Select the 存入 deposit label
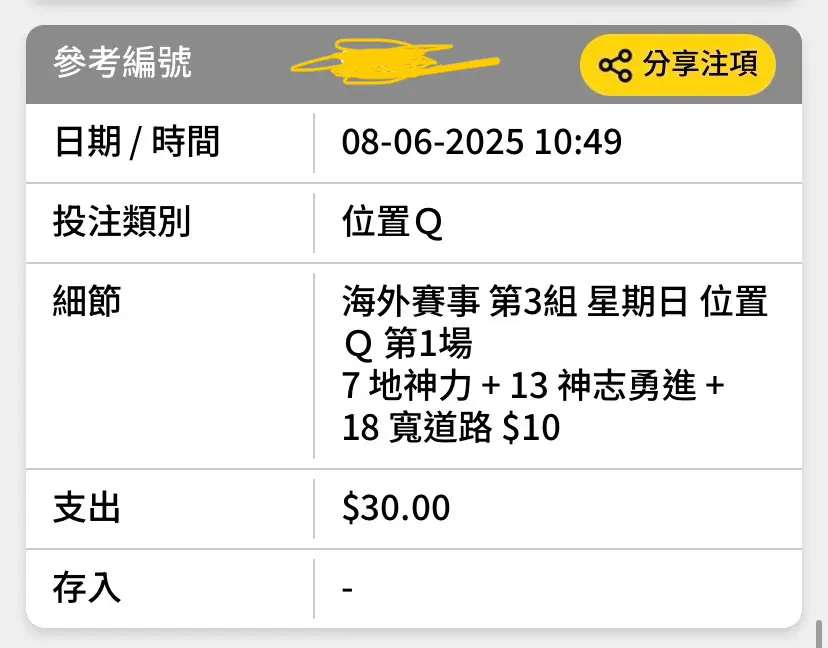This screenshot has height=648, width=828. point(87,588)
